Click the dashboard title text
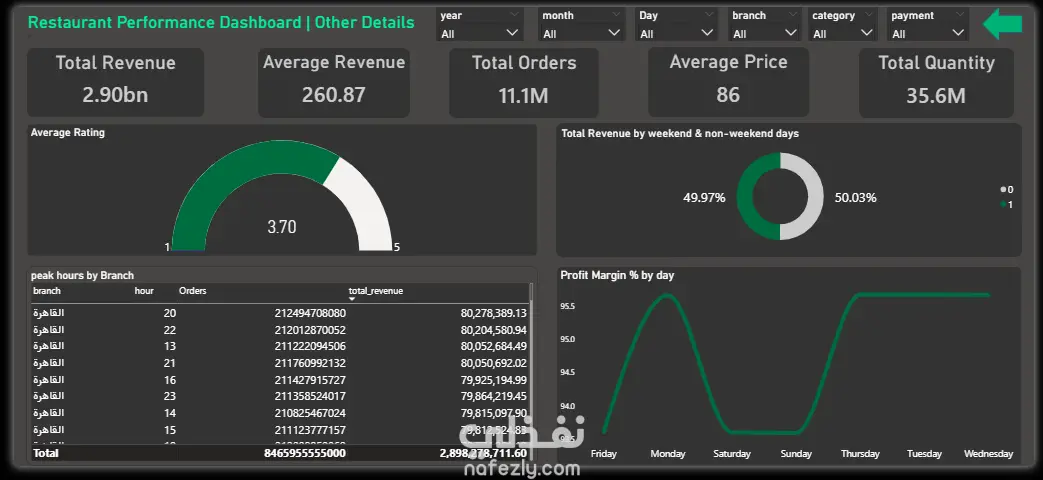Image resolution: width=1043 pixels, height=480 pixels. [221, 23]
